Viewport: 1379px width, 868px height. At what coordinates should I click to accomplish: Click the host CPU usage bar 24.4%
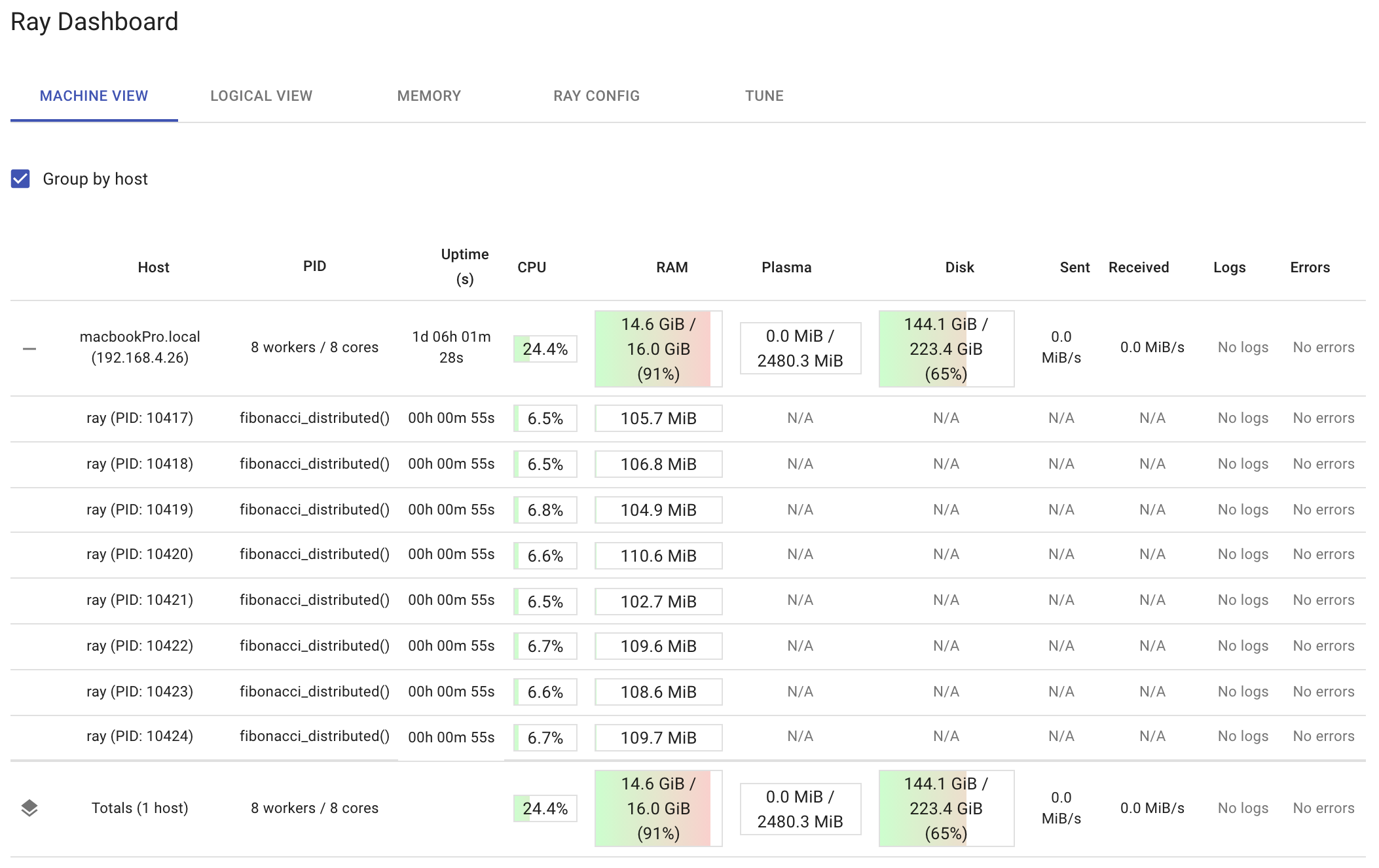545,349
